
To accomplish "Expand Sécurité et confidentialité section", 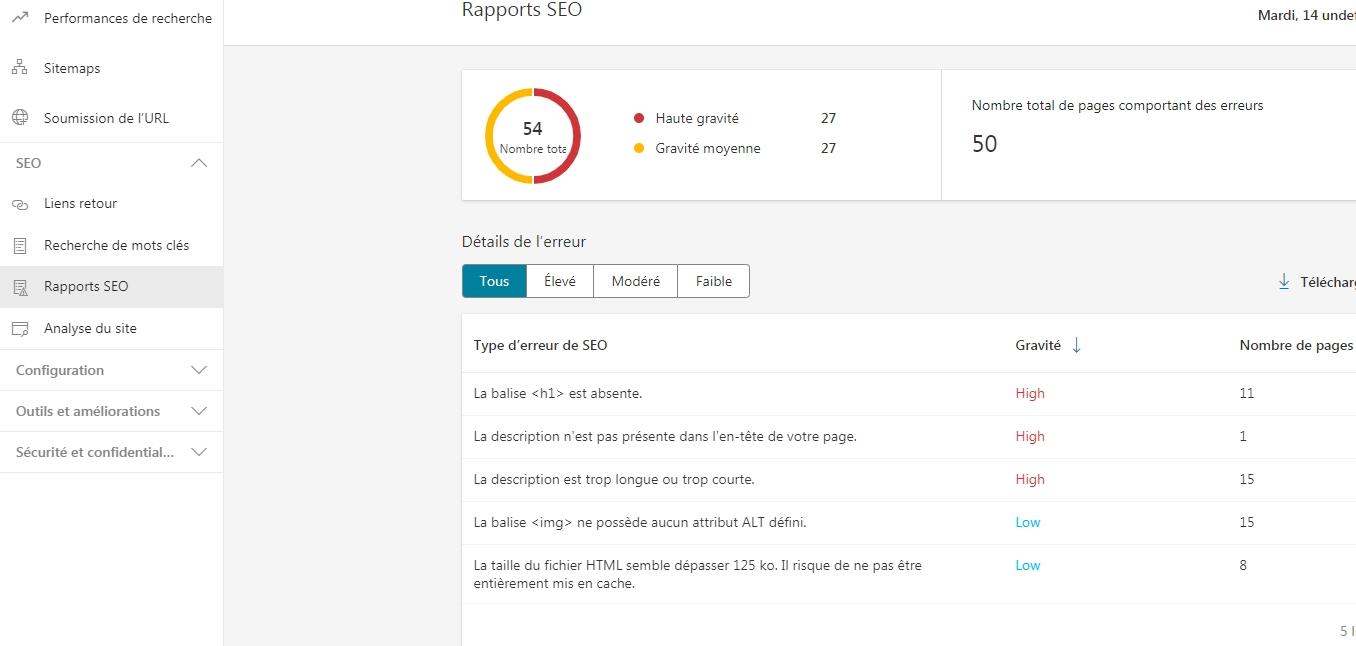I will coord(199,452).
